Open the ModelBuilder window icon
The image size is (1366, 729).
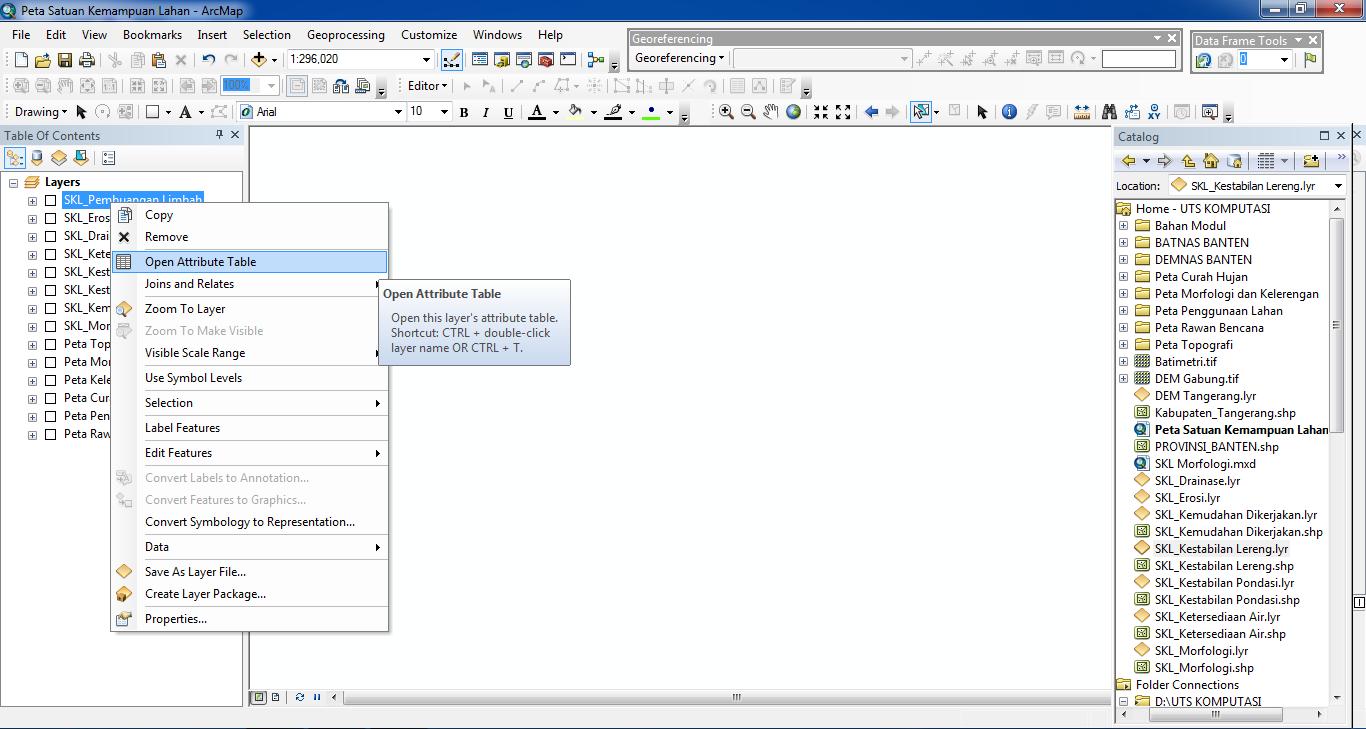point(596,59)
